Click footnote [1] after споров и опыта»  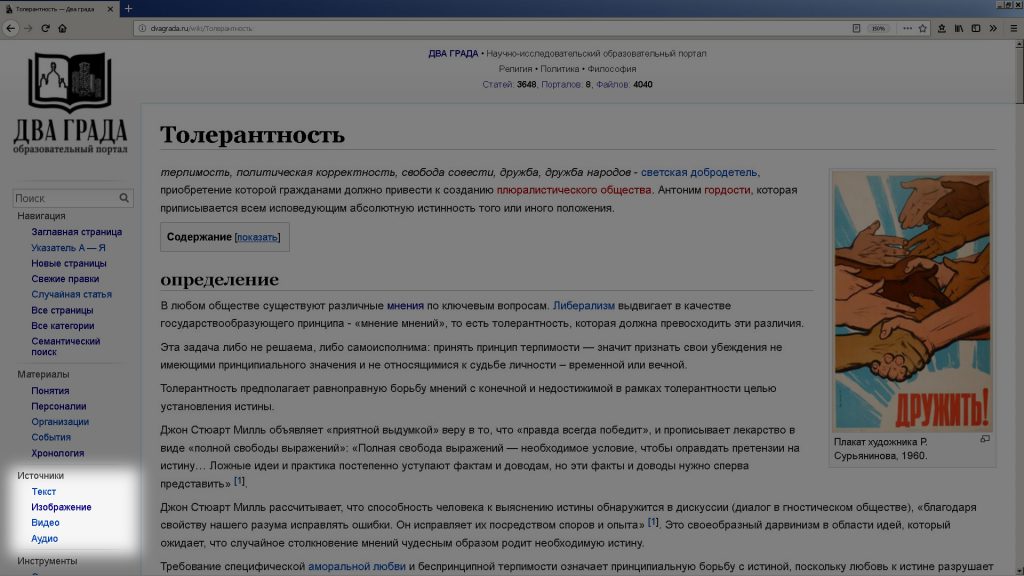click(653, 522)
